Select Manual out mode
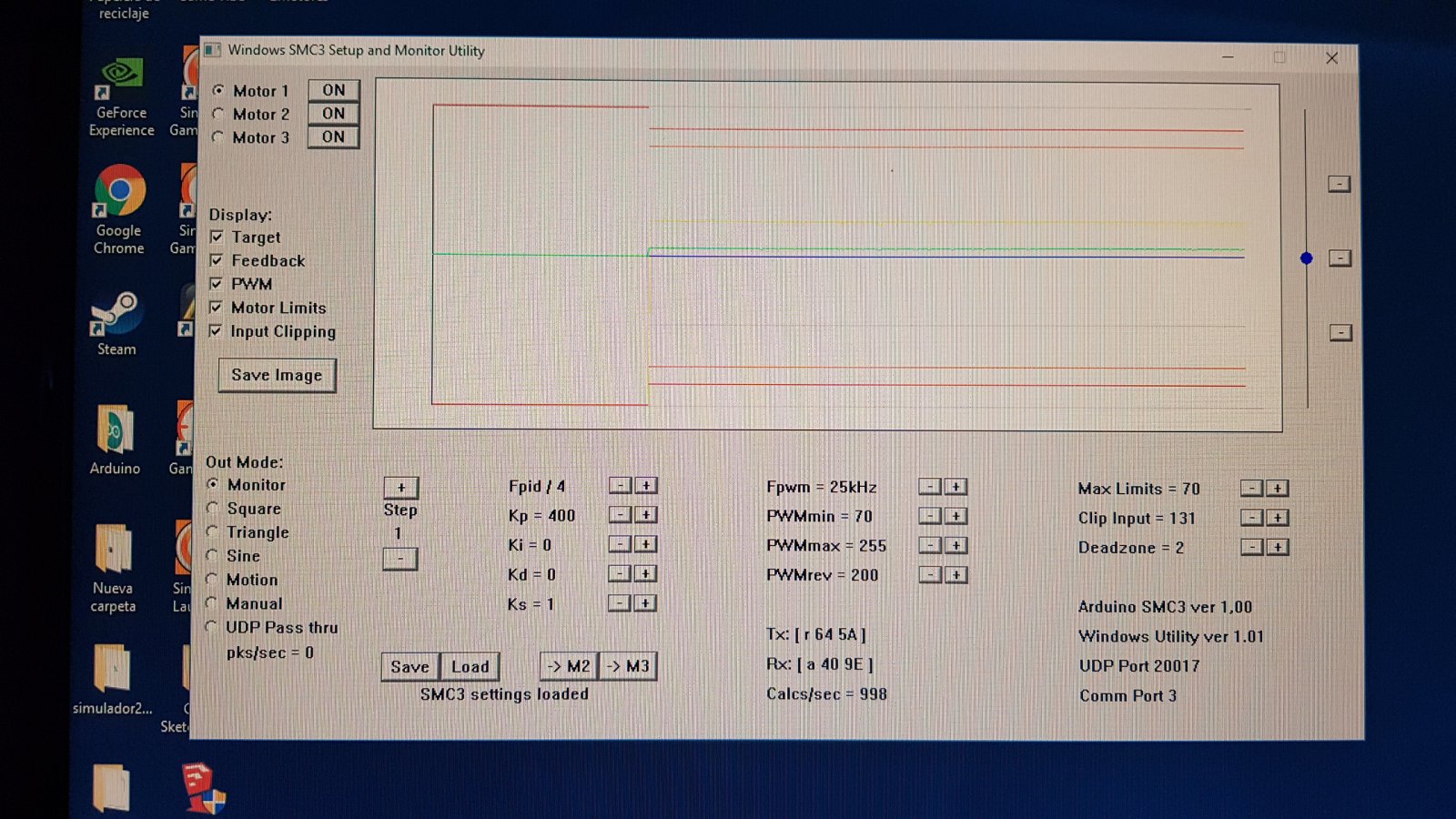 pos(212,602)
